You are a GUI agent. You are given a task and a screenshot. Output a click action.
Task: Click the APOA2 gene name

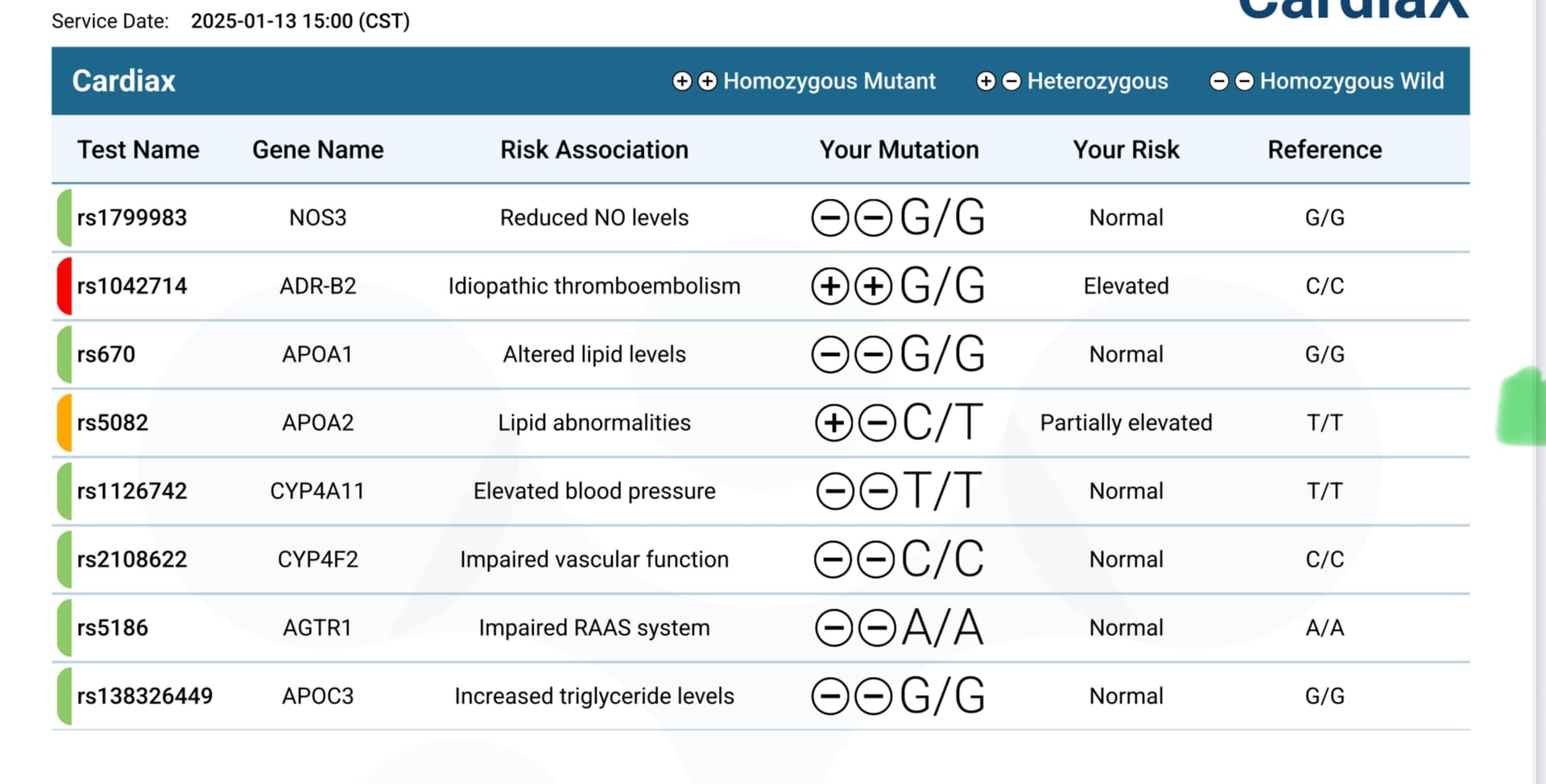click(317, 423)
